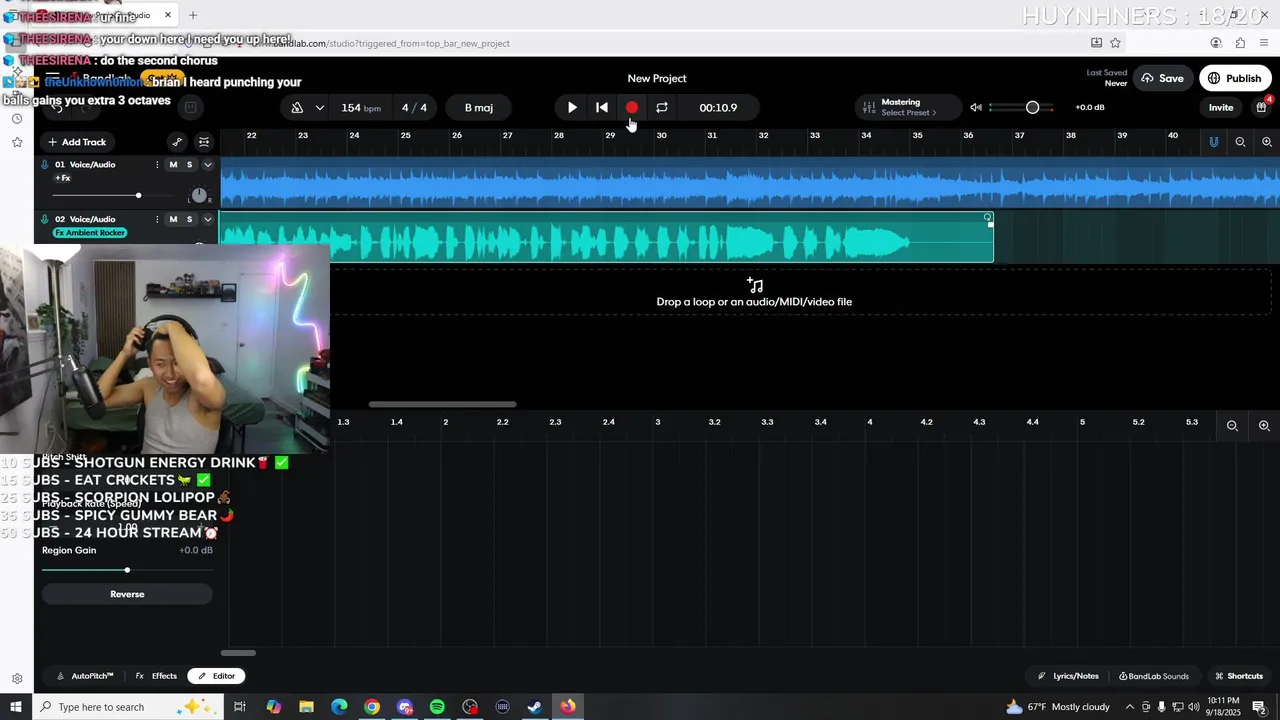
Task: Toggle the metronome icon
Action: pyautogui.click(x=297, y=108)
